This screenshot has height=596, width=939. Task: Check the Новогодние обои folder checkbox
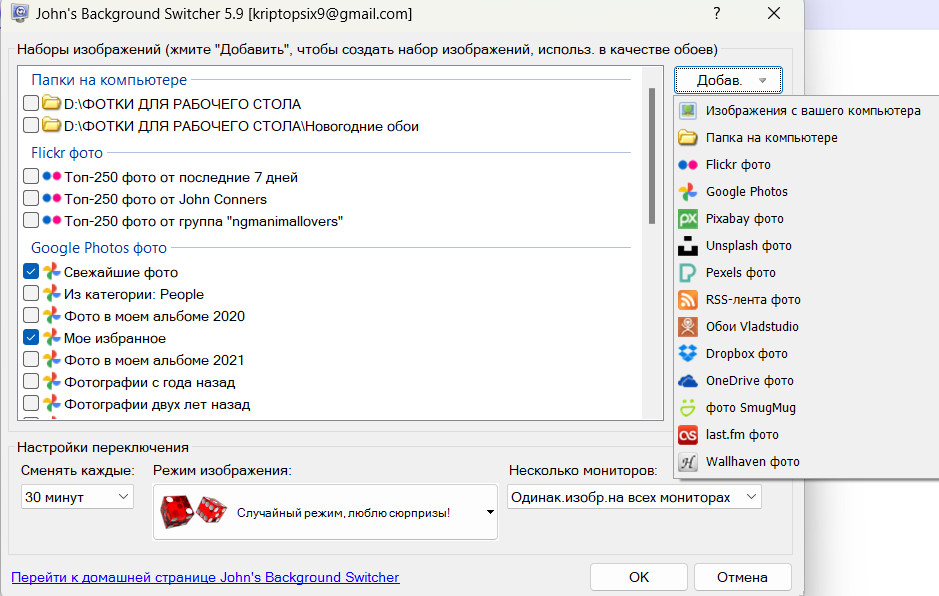pyautogui.click(x=31, y=125)
